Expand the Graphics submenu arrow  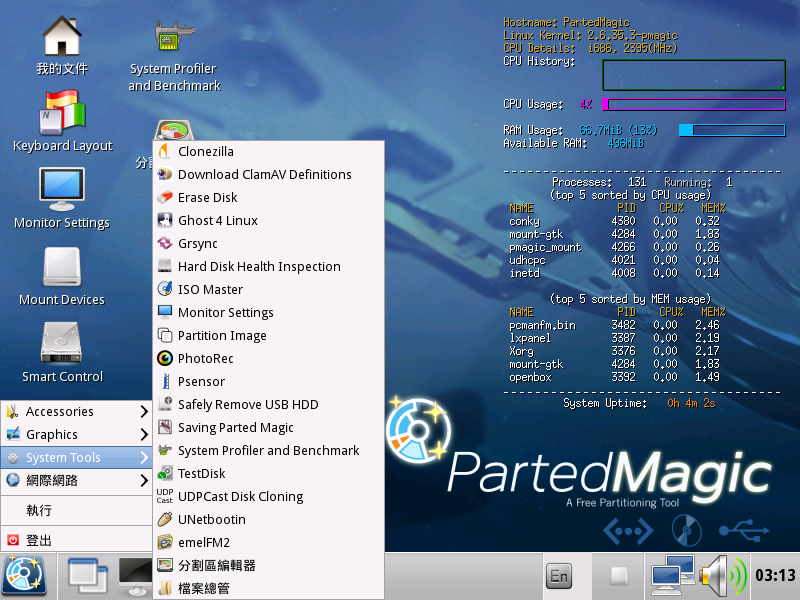pos(144,434)
